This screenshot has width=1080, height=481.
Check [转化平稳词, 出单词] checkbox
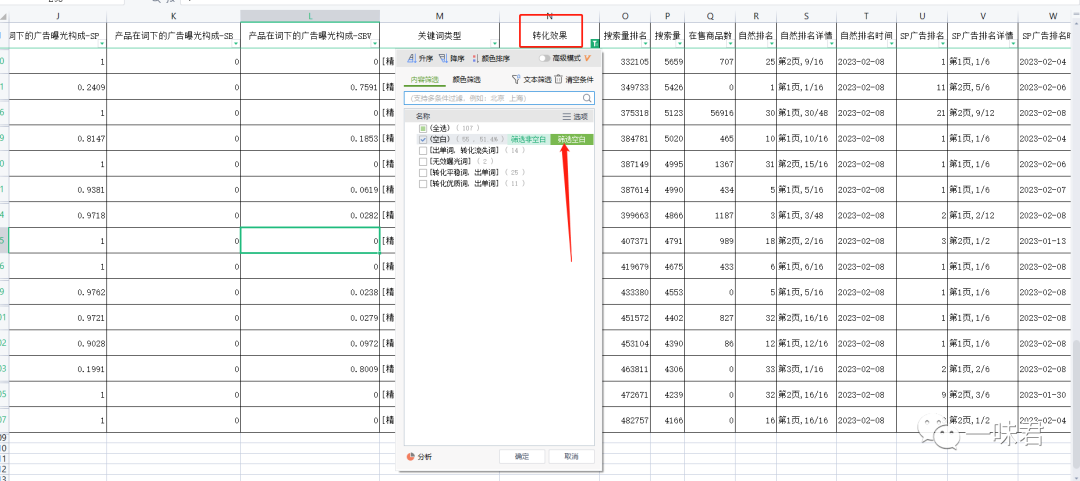423,172
